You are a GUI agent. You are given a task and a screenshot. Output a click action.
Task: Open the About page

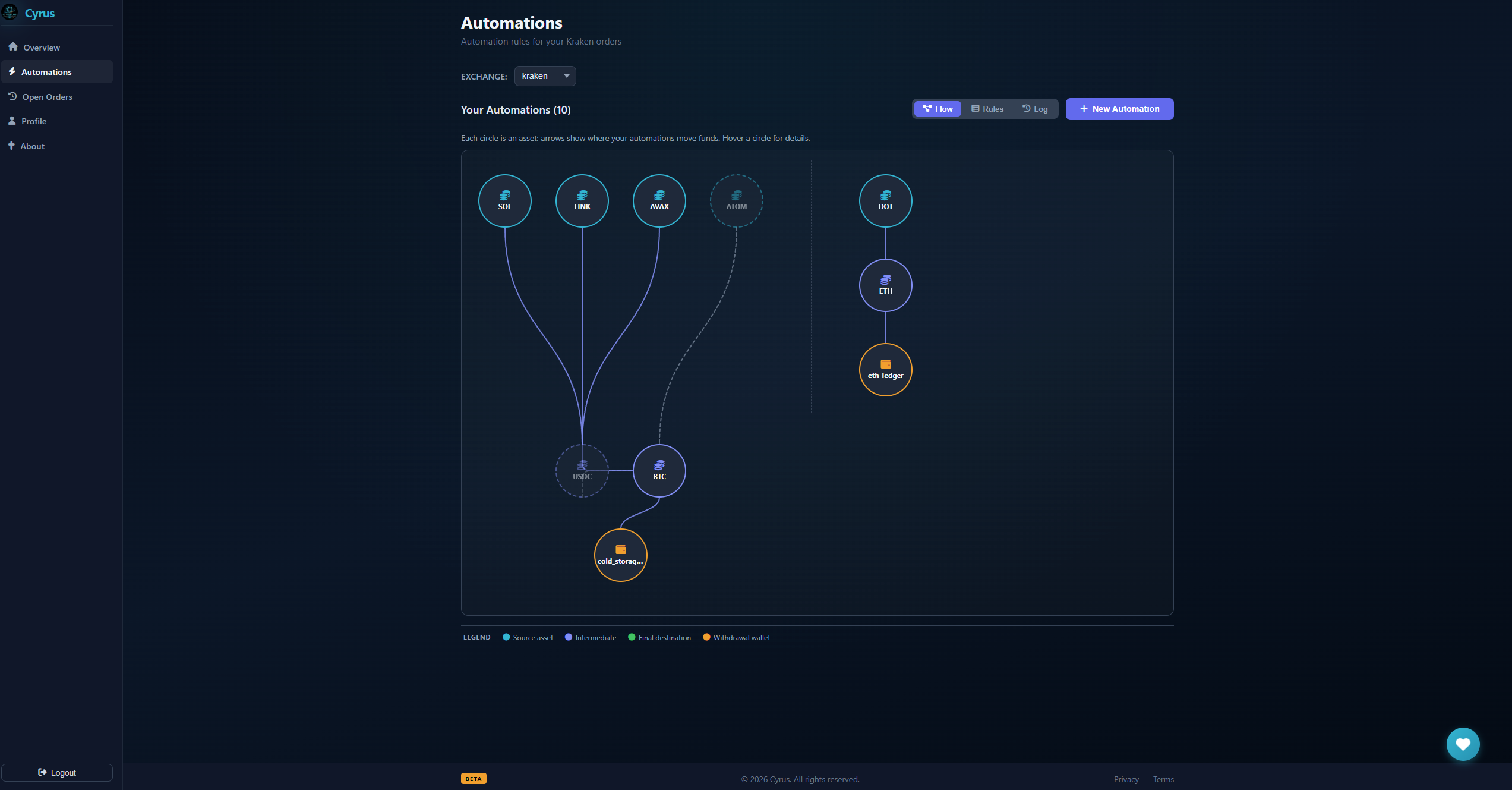pyautogui.click(x=57, y=146)
